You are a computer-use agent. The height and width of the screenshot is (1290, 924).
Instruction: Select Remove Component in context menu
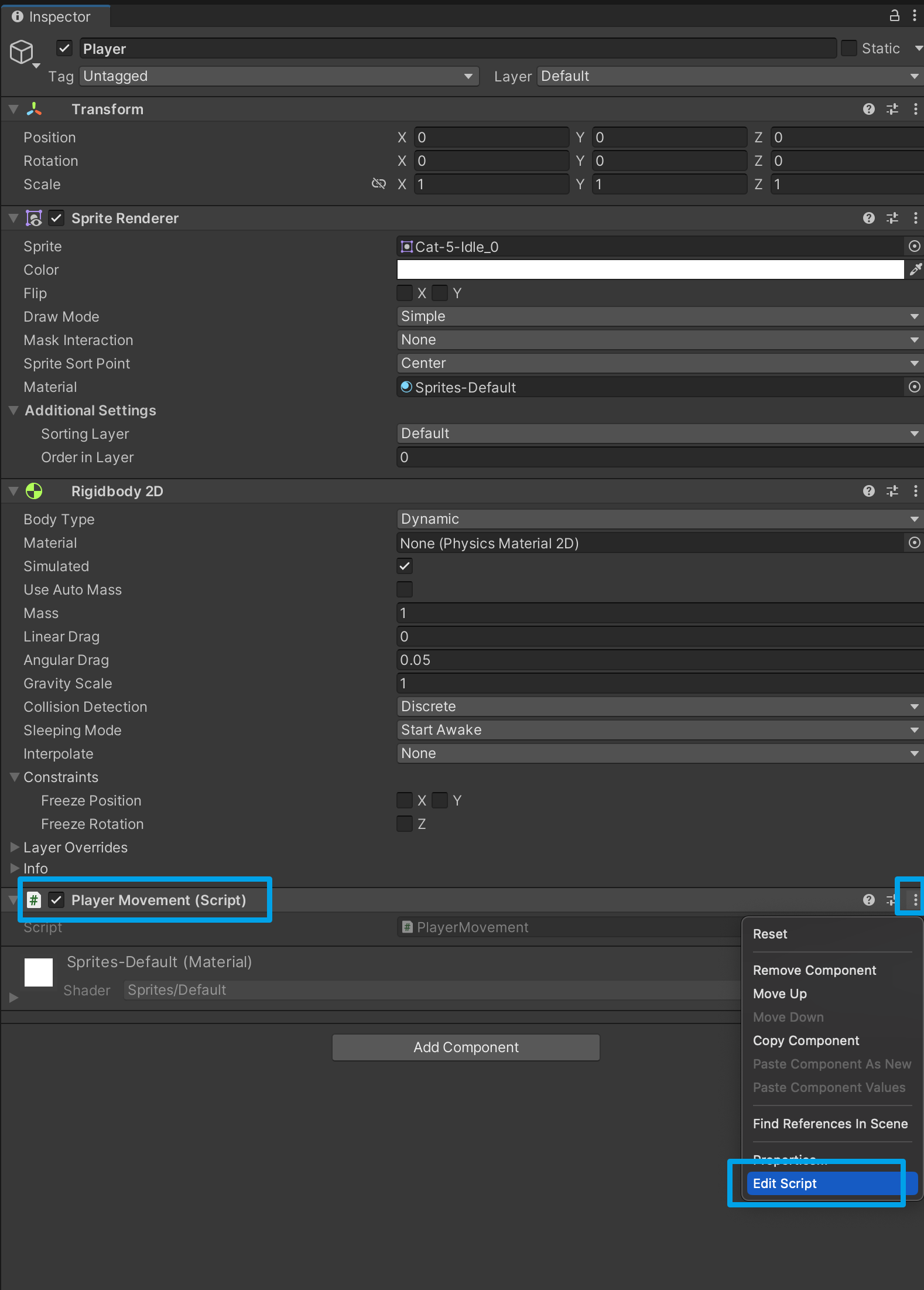coord(814,970)
